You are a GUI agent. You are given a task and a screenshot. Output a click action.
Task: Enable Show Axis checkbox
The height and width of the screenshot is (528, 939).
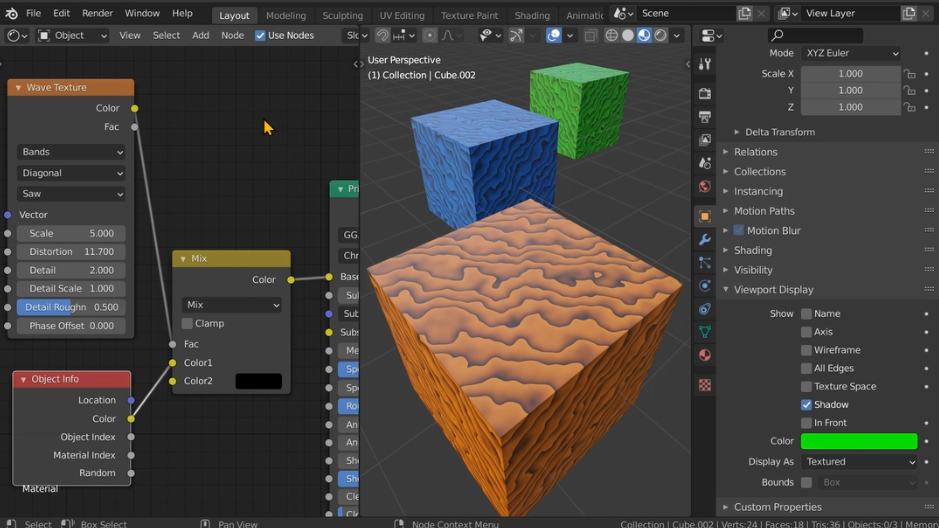[806, 332]
